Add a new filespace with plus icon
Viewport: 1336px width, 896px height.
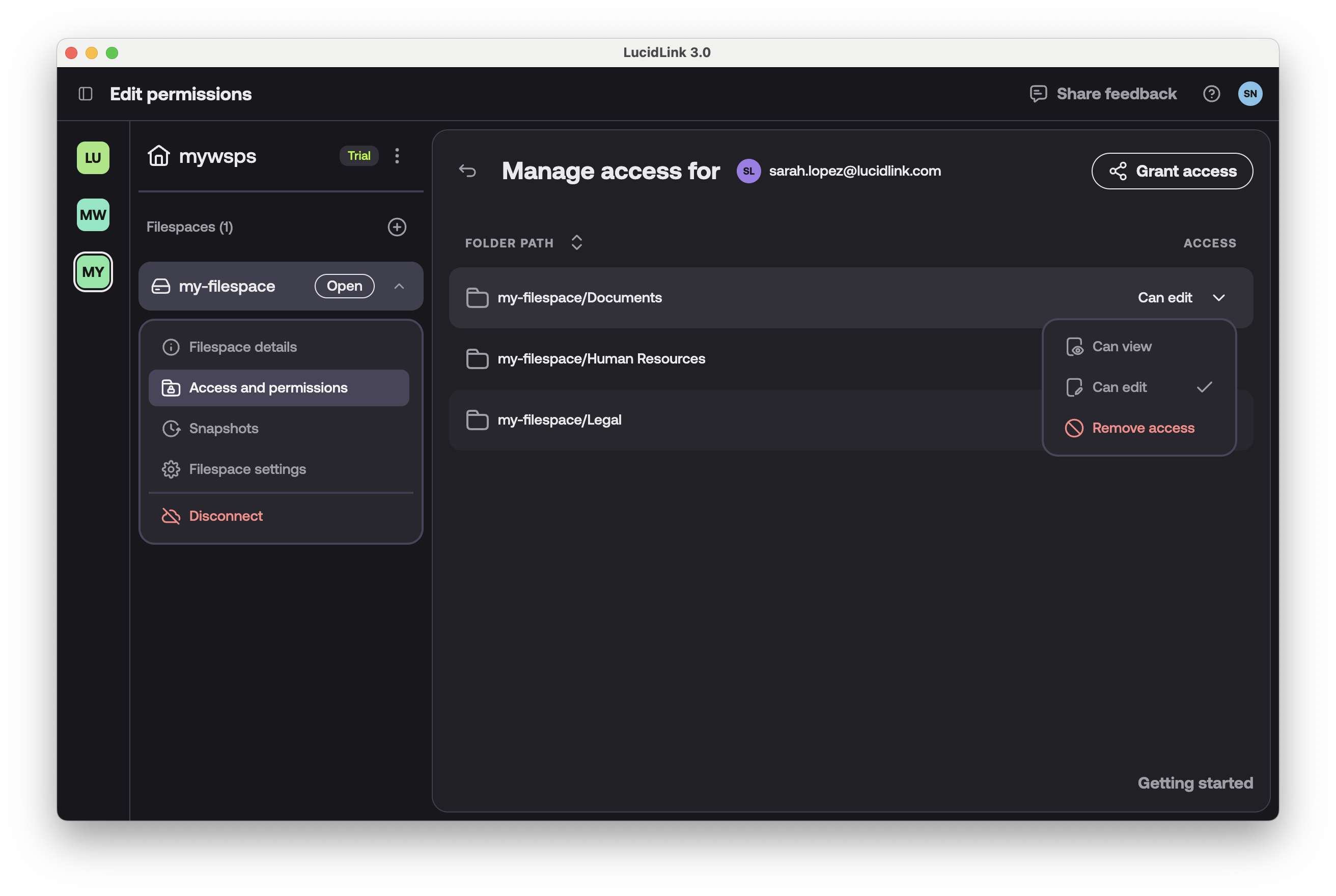[397, 227]
